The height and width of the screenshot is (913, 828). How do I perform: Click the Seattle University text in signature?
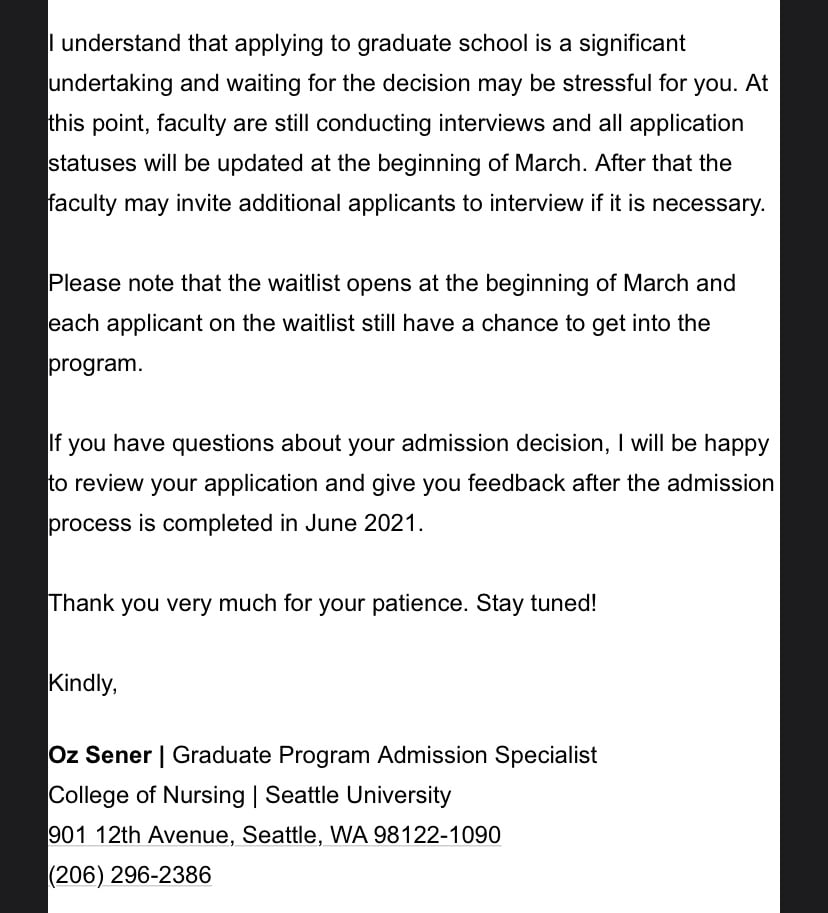click(358, 795)
